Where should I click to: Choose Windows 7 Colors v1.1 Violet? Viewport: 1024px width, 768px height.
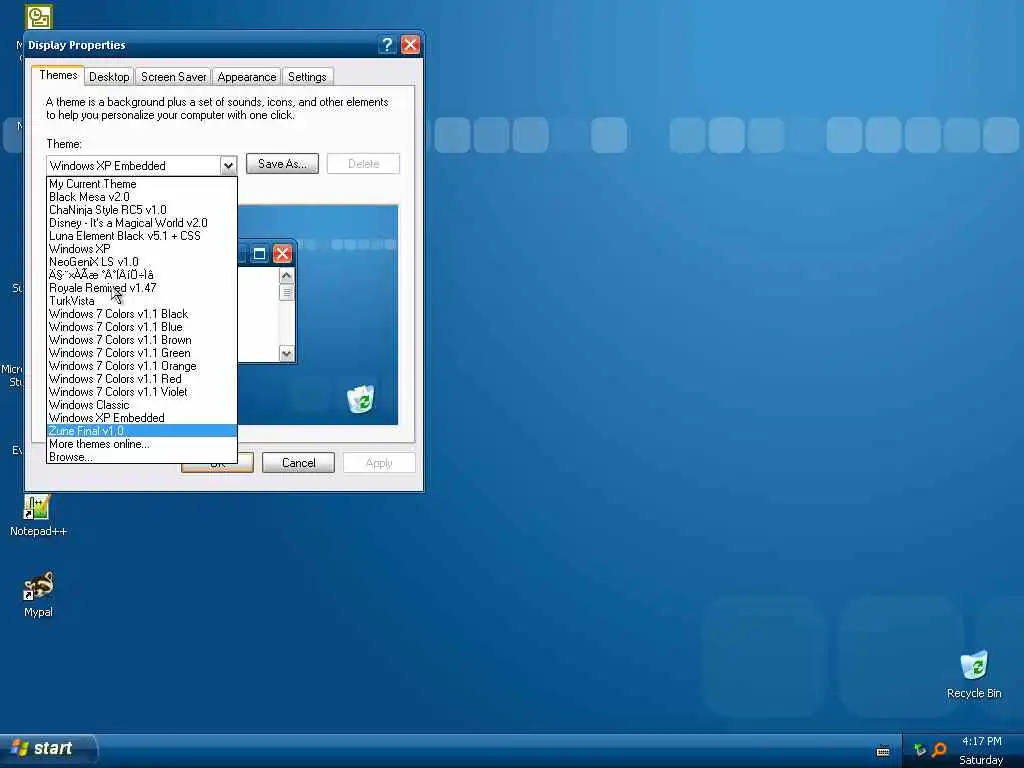point(142,392)
